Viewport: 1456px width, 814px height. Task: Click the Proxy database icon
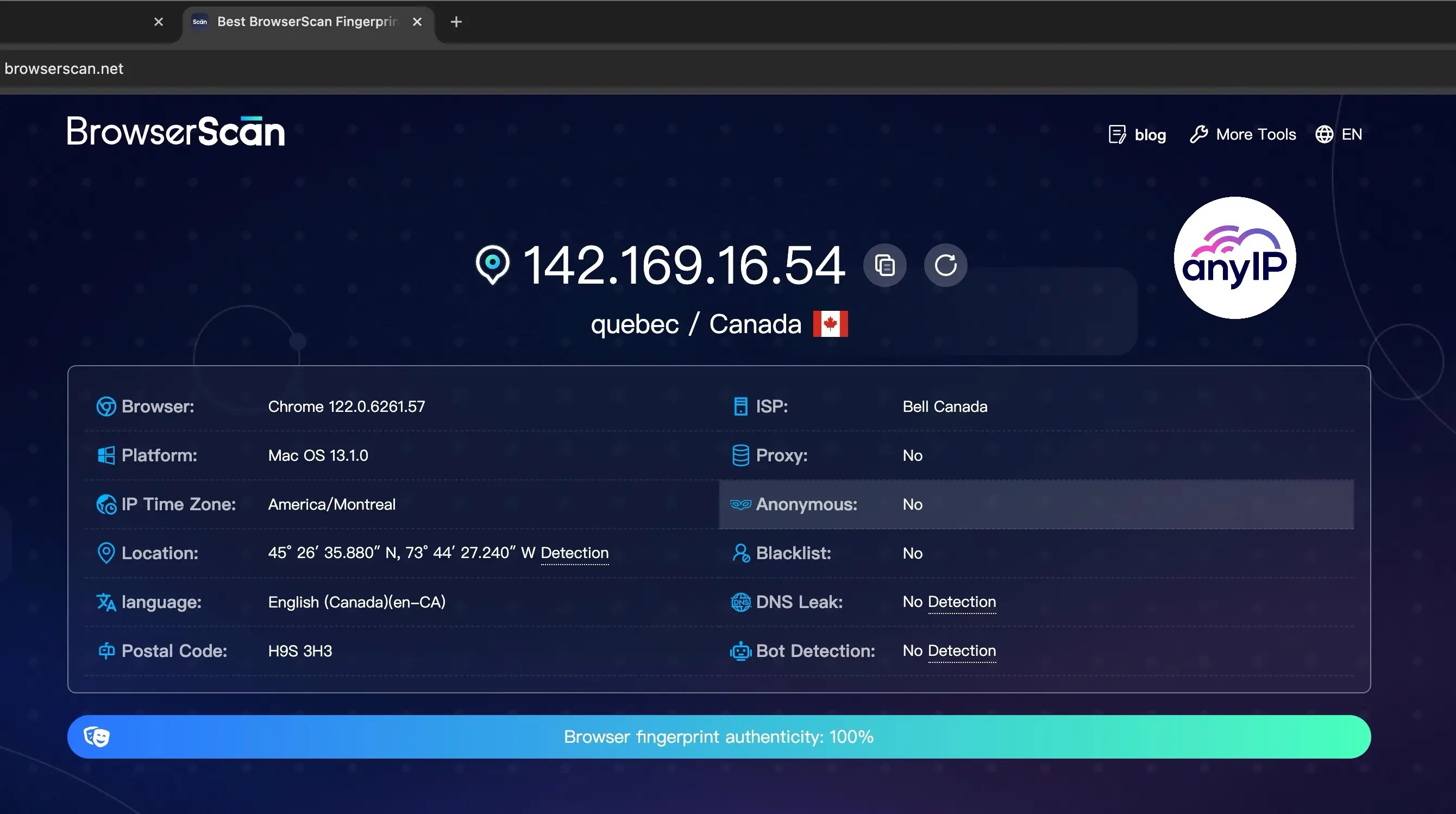tap(740, 455)
